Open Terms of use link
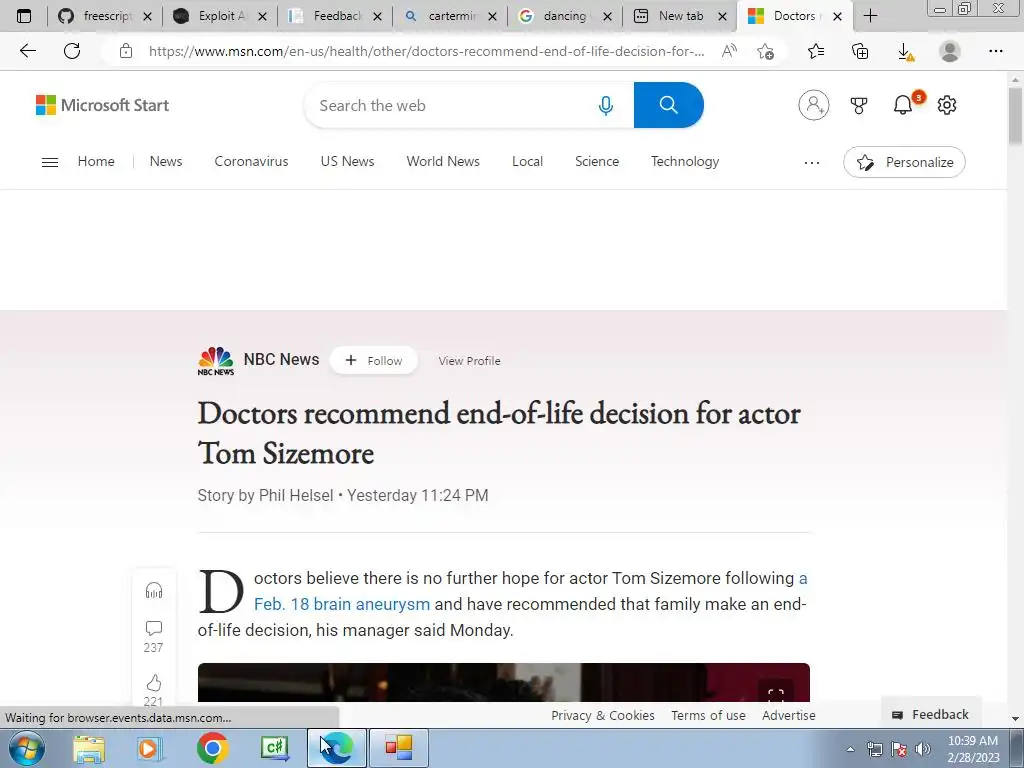 708,715
